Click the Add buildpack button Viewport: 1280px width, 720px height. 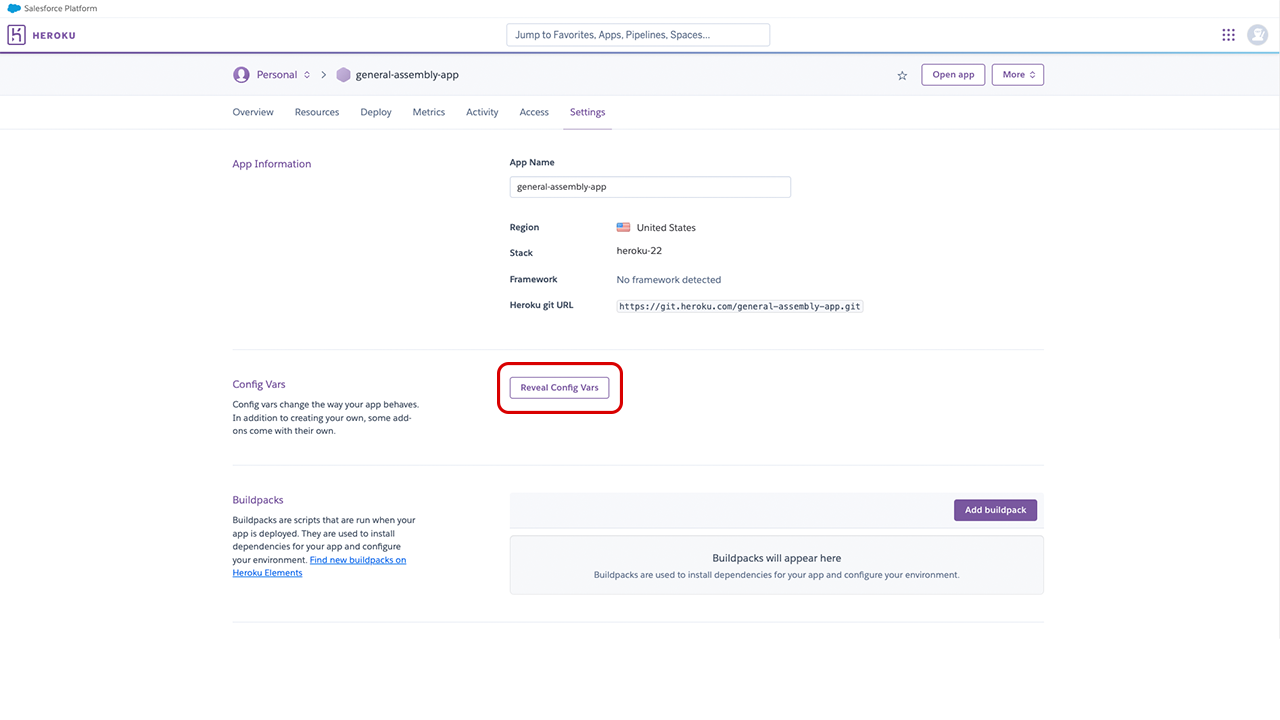pos(995,510)
